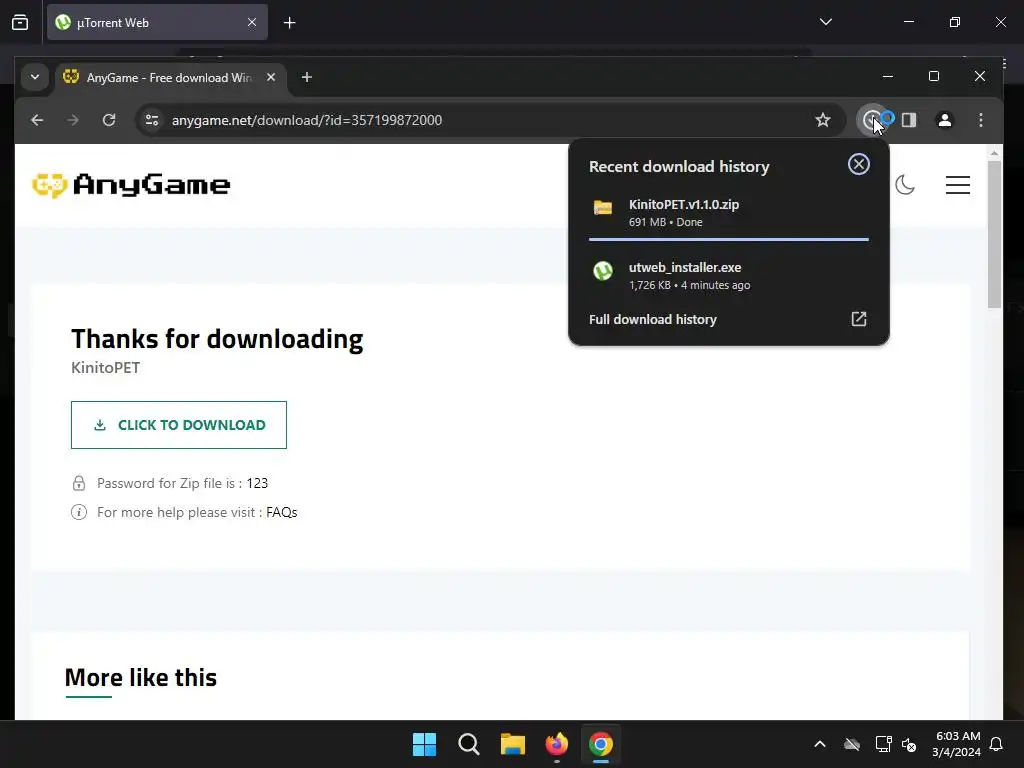Click the CLICK TO DOWNLOAD button
Screen dimensions: 1024x768
click(x=179, y=425)
